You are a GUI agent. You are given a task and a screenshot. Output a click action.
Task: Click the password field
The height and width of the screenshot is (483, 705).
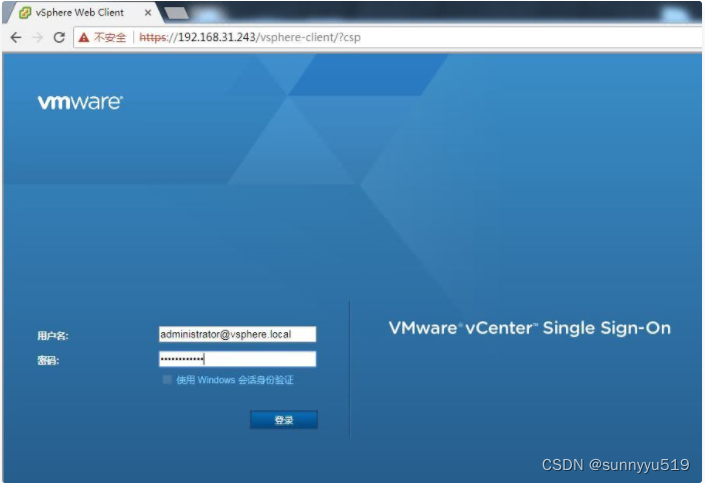pos(237,359)
